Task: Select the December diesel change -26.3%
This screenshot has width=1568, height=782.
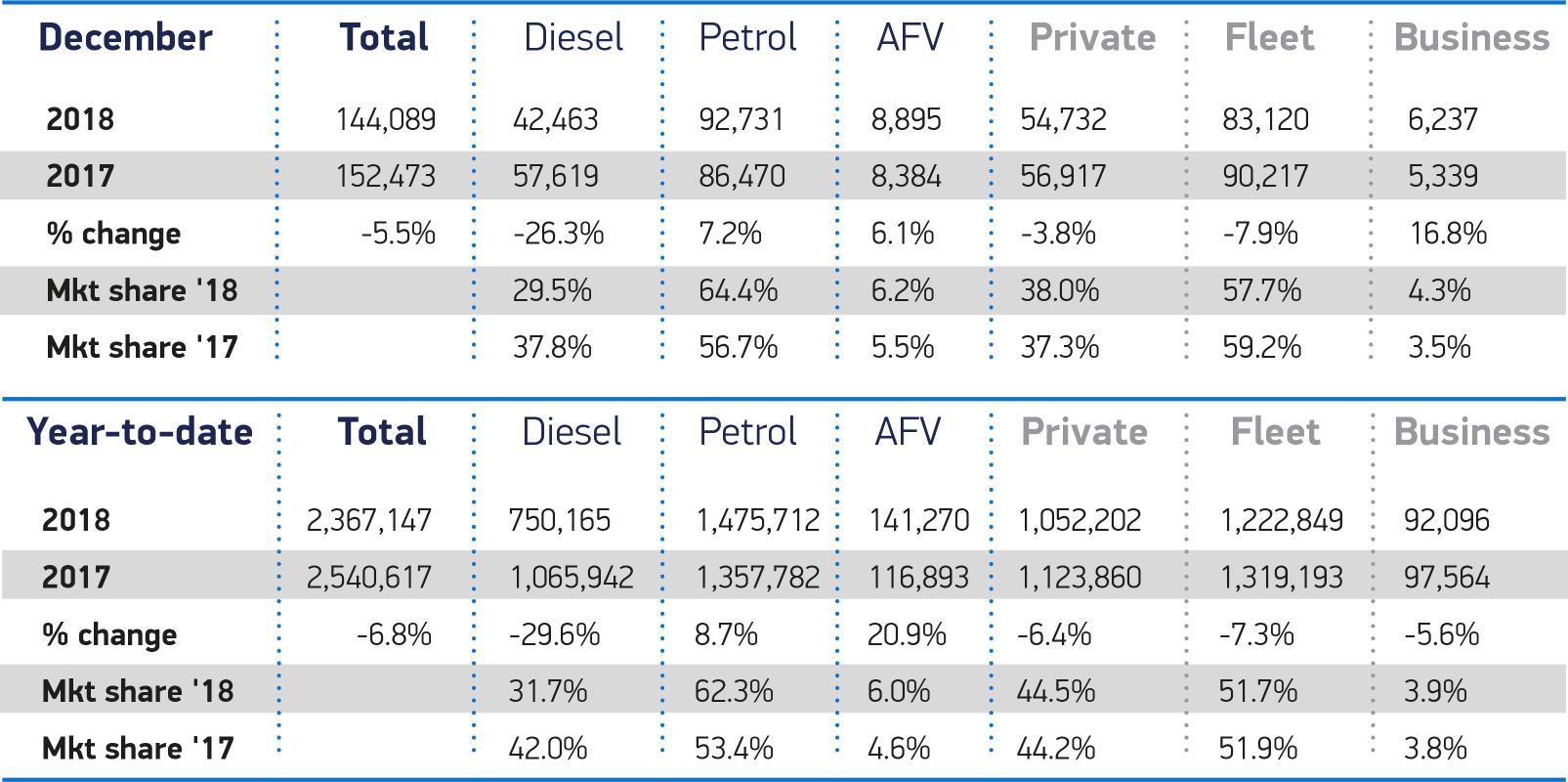Action: pyautogui.click(x=559, y=234)
